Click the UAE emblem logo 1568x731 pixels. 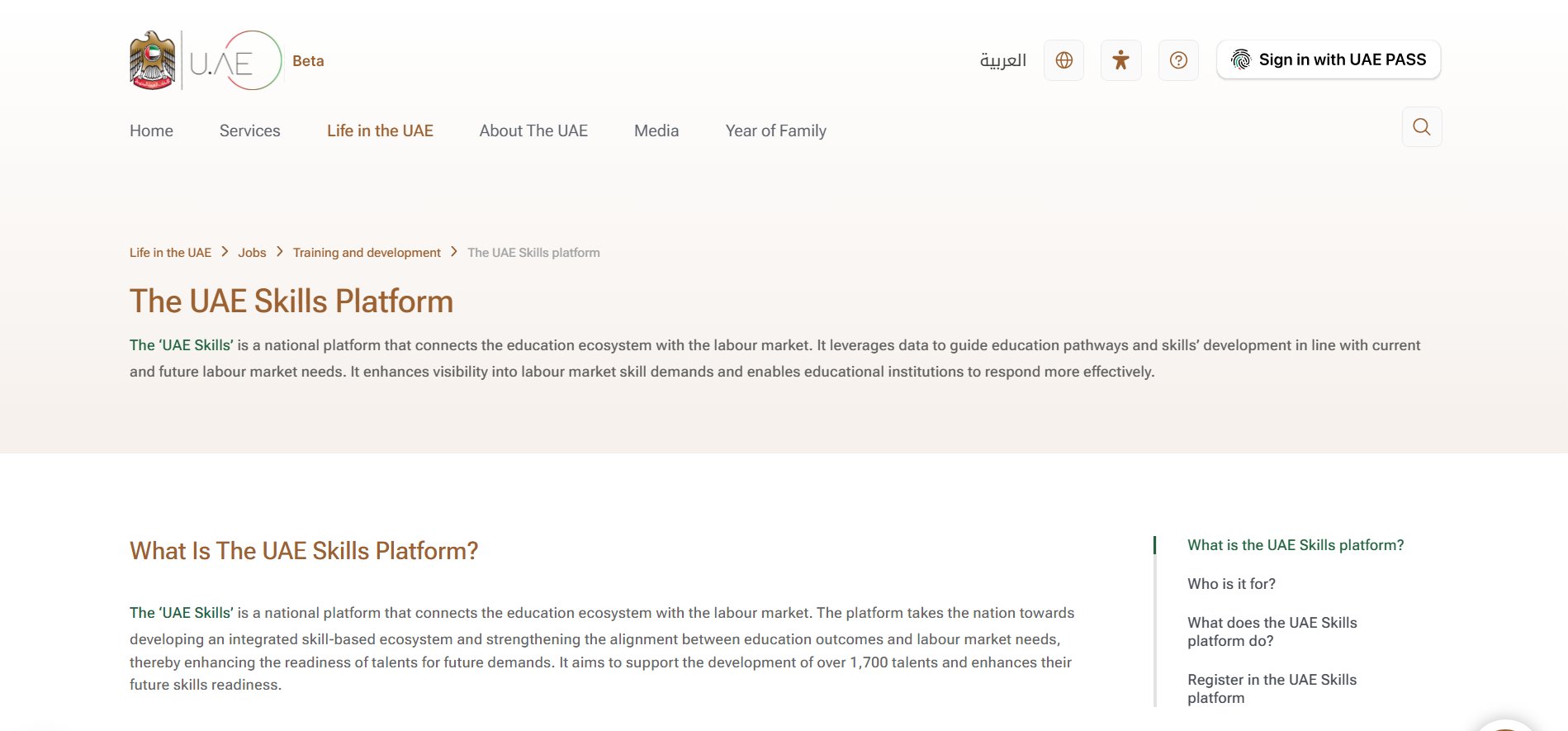point(153,60)
